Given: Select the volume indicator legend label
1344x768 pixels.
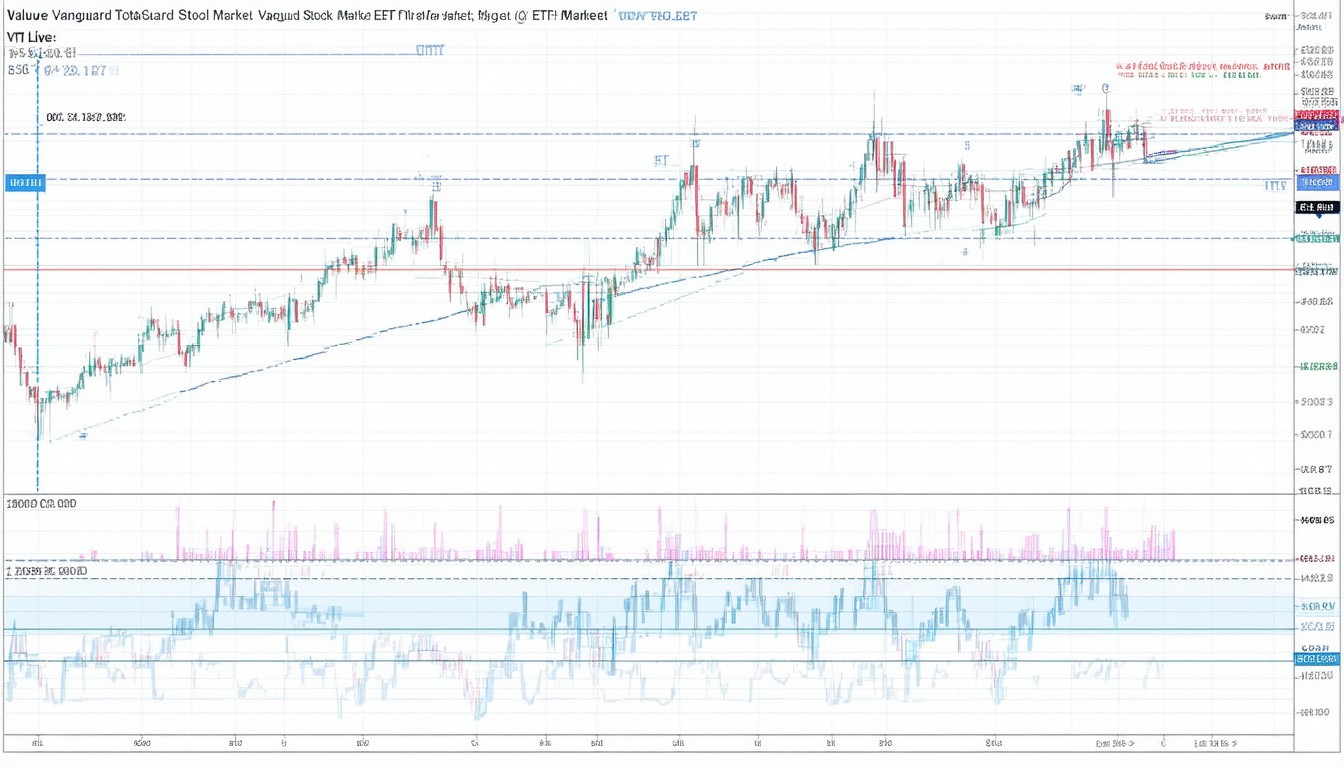Looking at the screenshot, I should [41, 504].
